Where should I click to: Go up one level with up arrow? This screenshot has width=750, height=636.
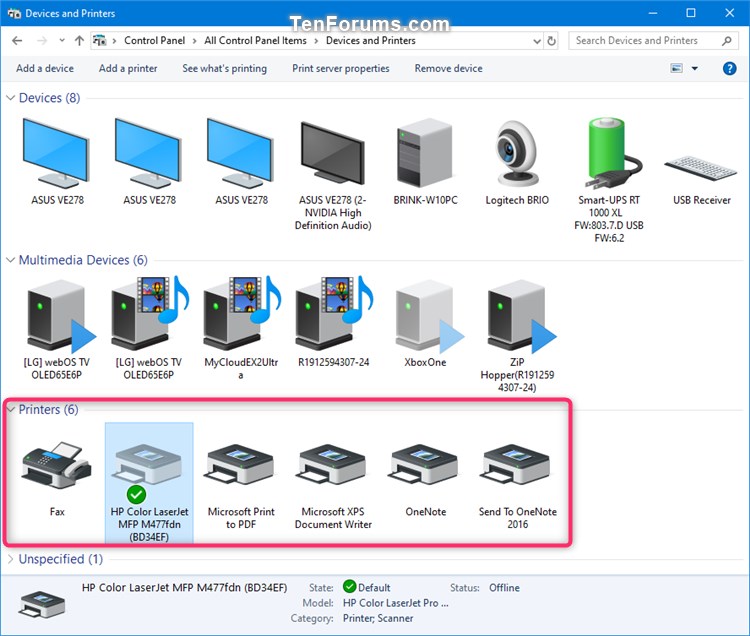tap(79, 41)
